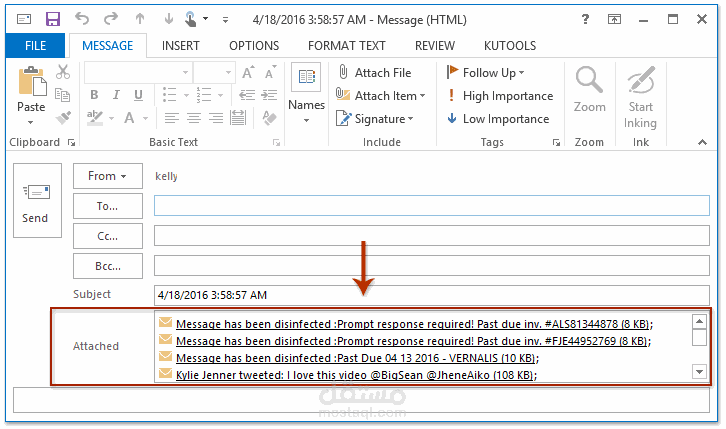Open Clipboard pane dialog launcher
Image resolution: width=726 pixels, height=429 pixels.
(71, 143)
